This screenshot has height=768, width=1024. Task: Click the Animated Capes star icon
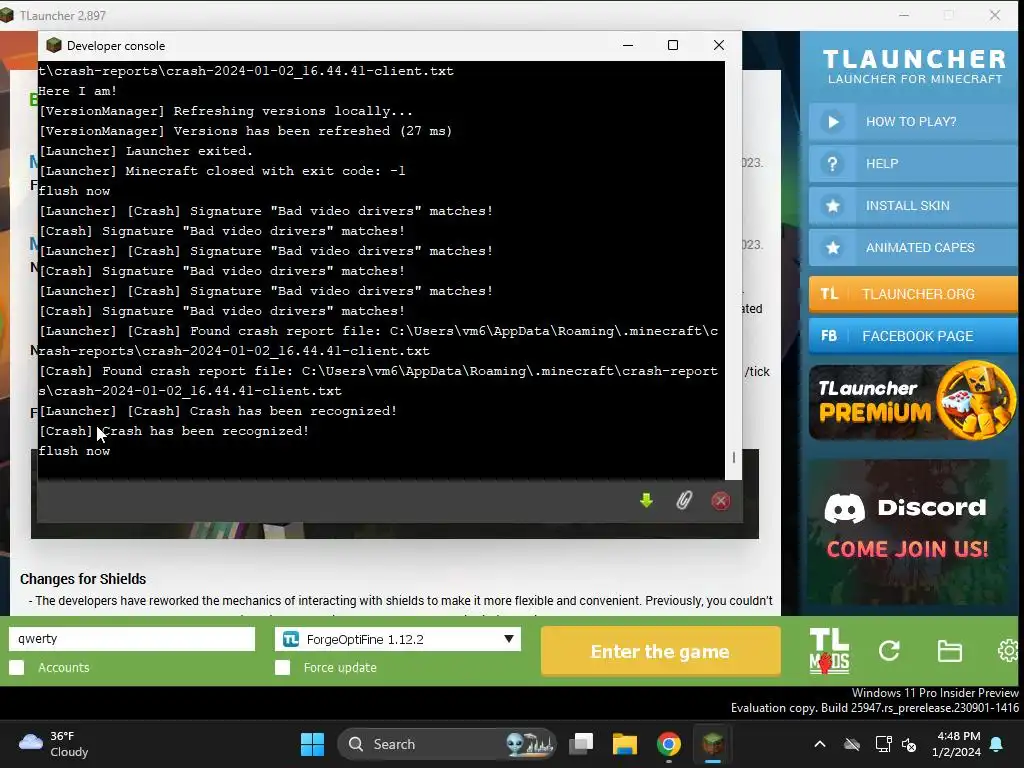click(833, 248)
